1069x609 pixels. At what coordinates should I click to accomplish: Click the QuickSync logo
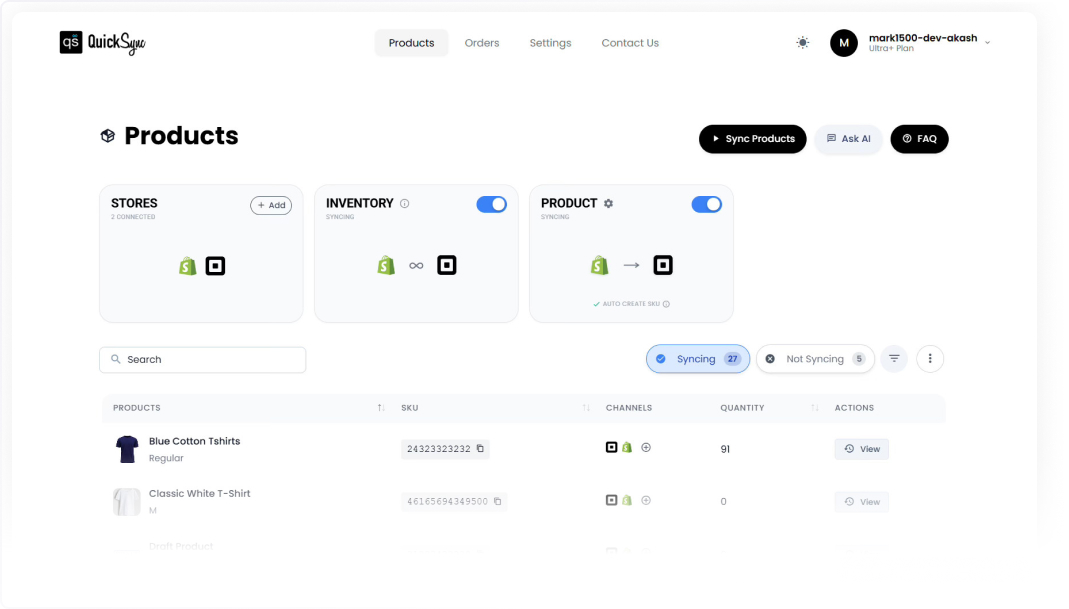pyautogui.click(x=102, y=43)
